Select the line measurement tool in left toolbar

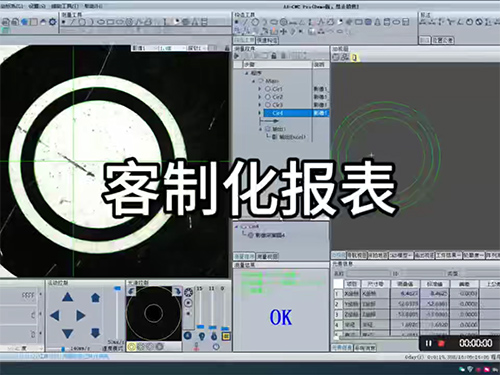(x=73, y=22)
